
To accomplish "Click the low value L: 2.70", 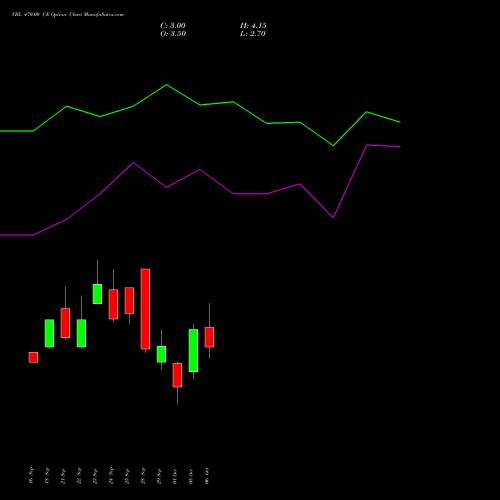I will pos(253,34).
